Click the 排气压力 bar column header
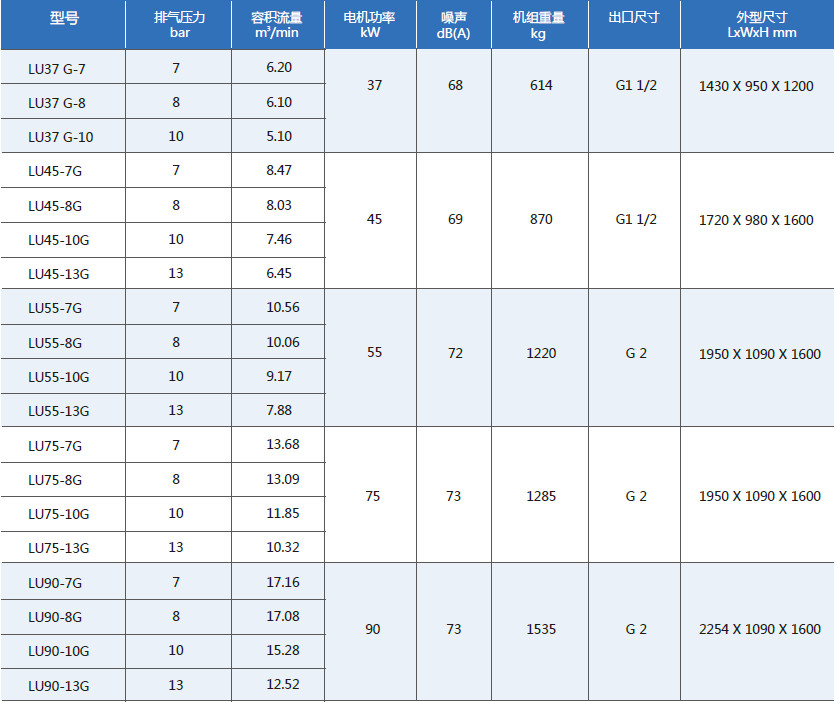 (179, 25)
